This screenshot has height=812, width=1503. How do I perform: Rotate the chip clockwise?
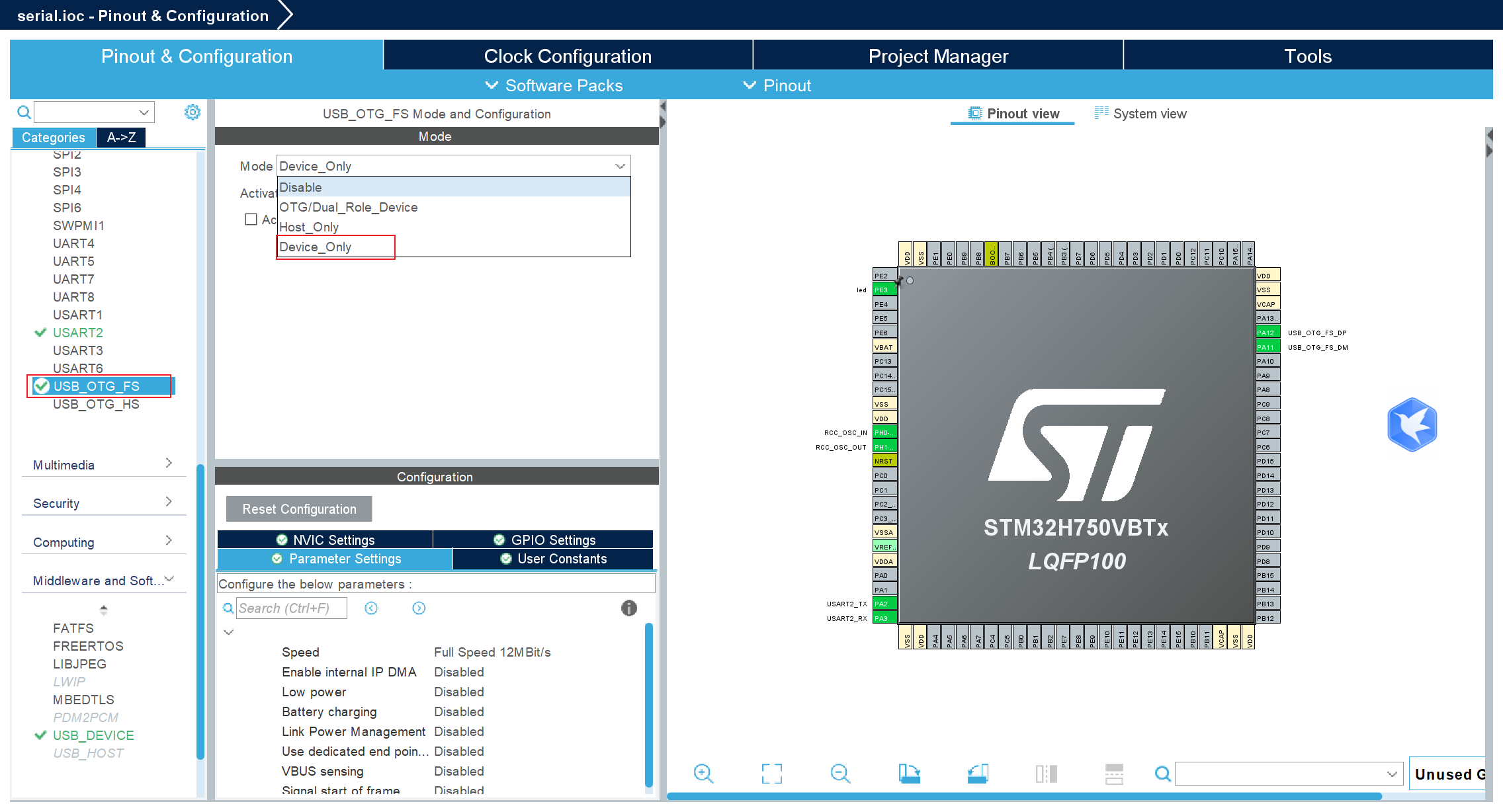click(x=910, y=773)
